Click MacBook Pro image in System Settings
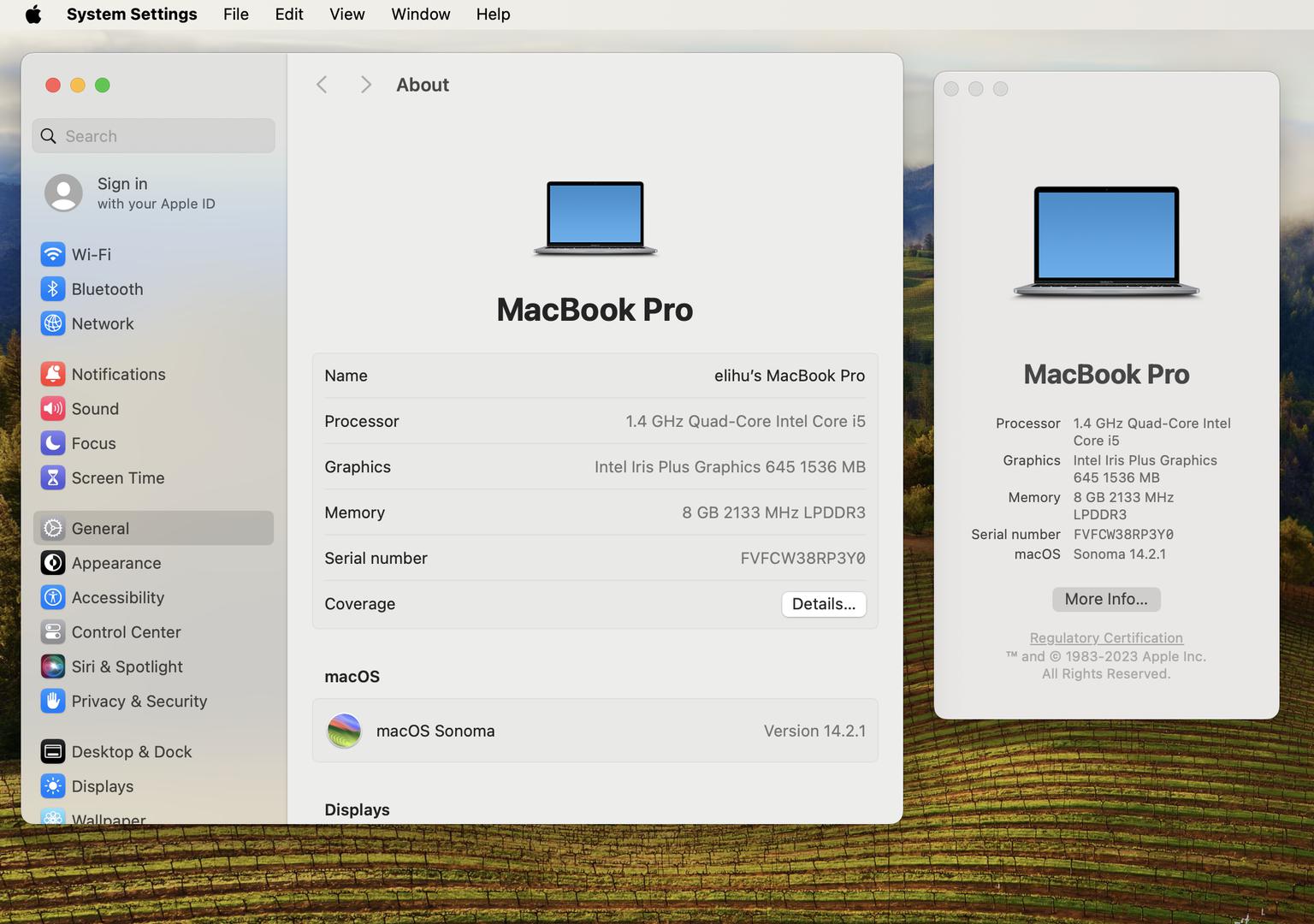 (x=595, y=218)
